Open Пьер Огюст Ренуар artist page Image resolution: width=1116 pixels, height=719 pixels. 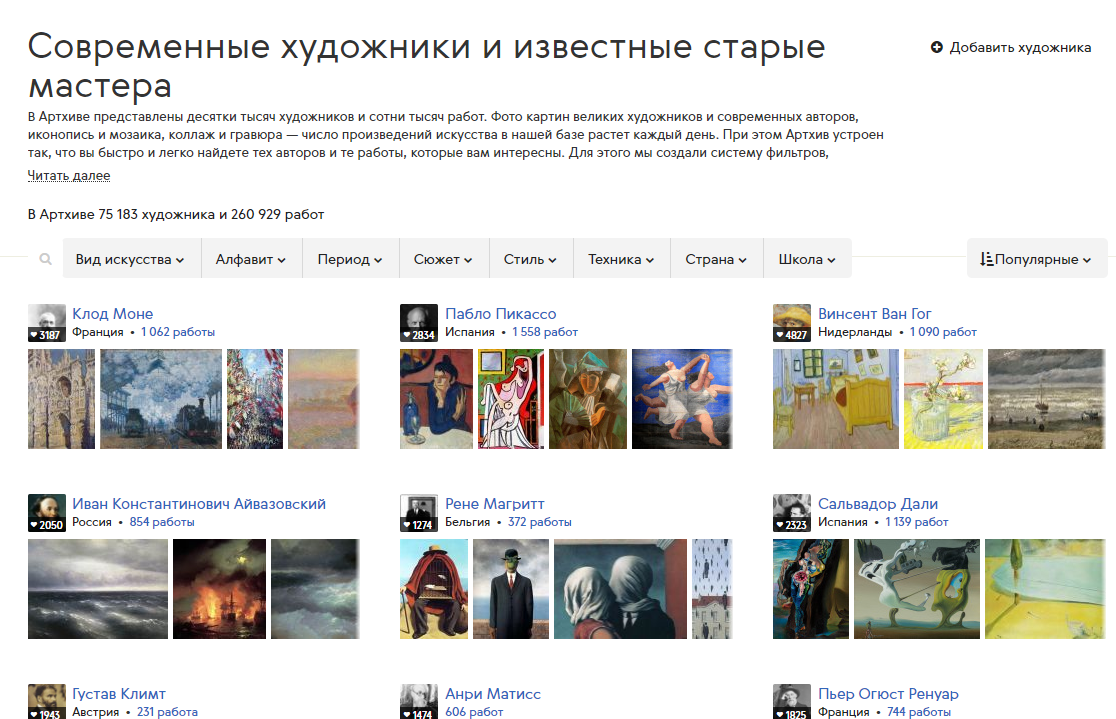coord(888,694)
